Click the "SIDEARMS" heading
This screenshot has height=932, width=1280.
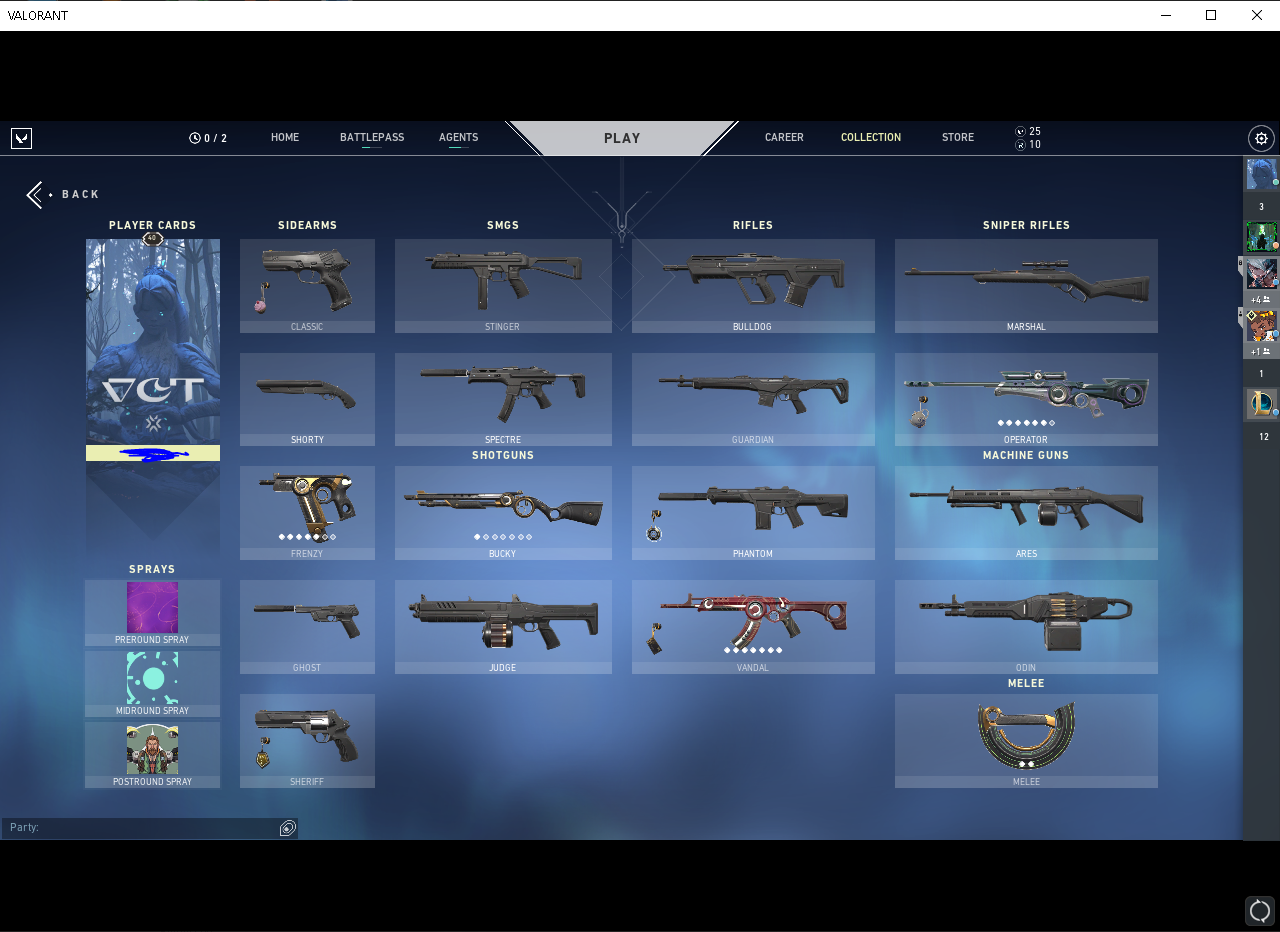(307, 226)
